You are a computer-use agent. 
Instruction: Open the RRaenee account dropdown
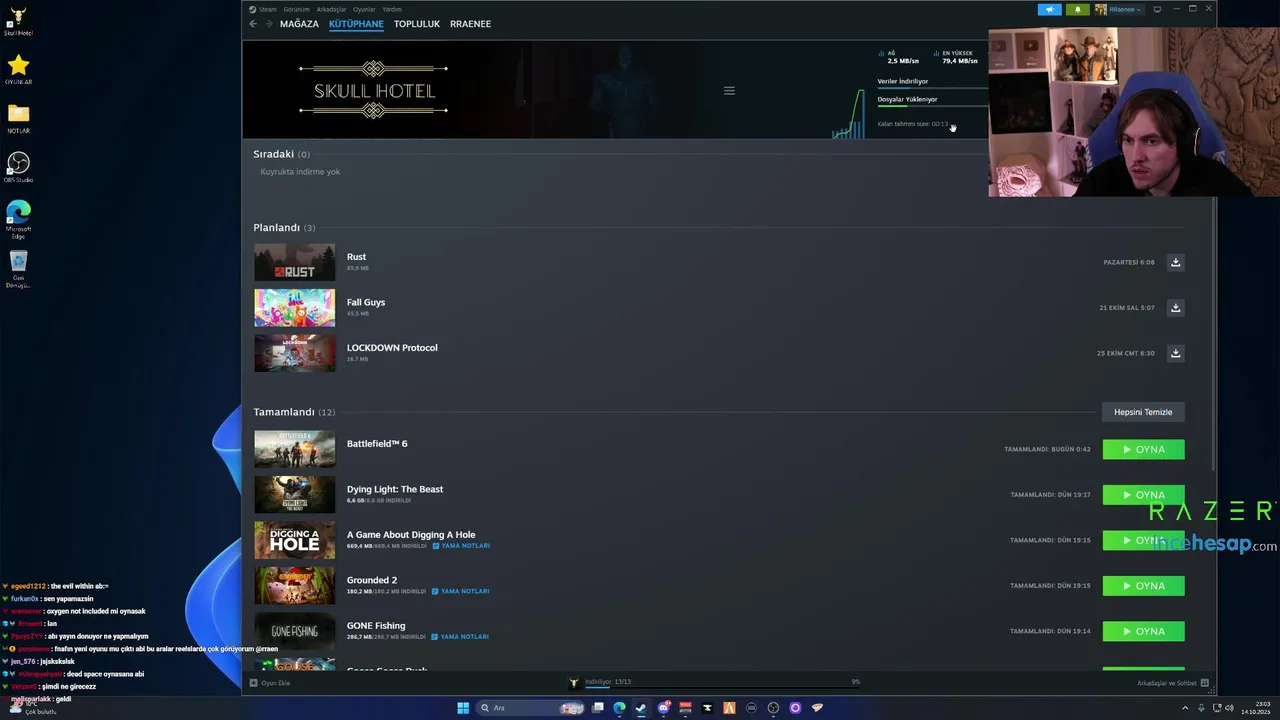click(x=1118, y=9)
